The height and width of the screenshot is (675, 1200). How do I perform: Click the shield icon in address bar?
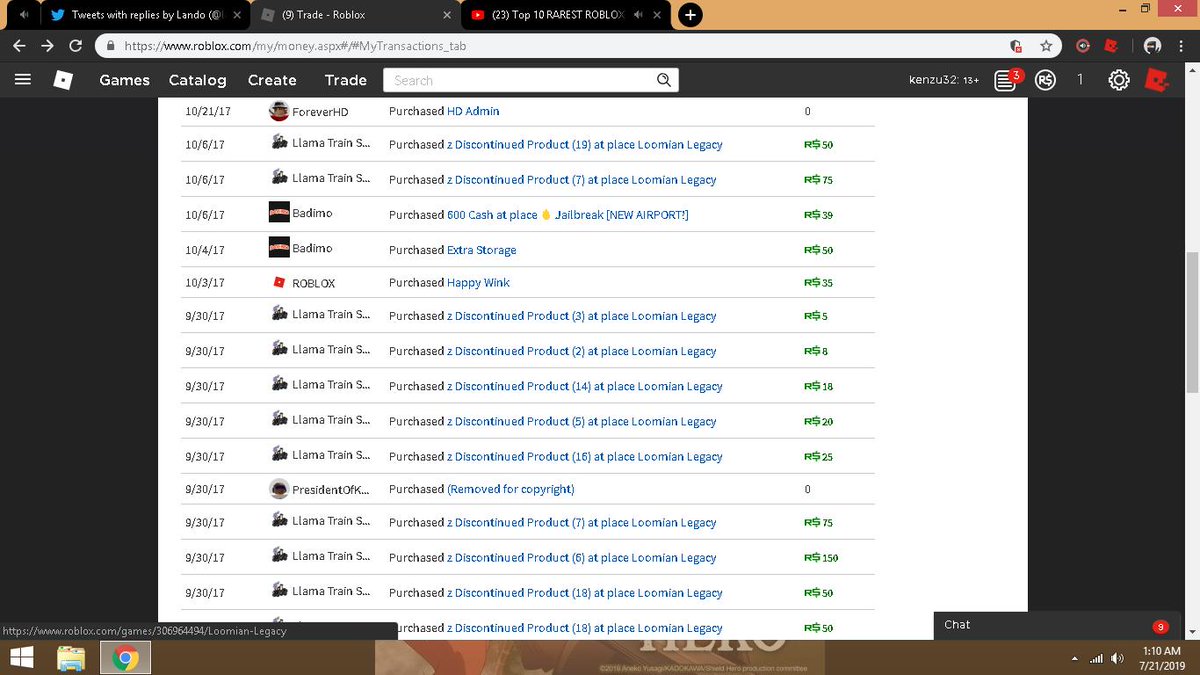point(1016,46)
